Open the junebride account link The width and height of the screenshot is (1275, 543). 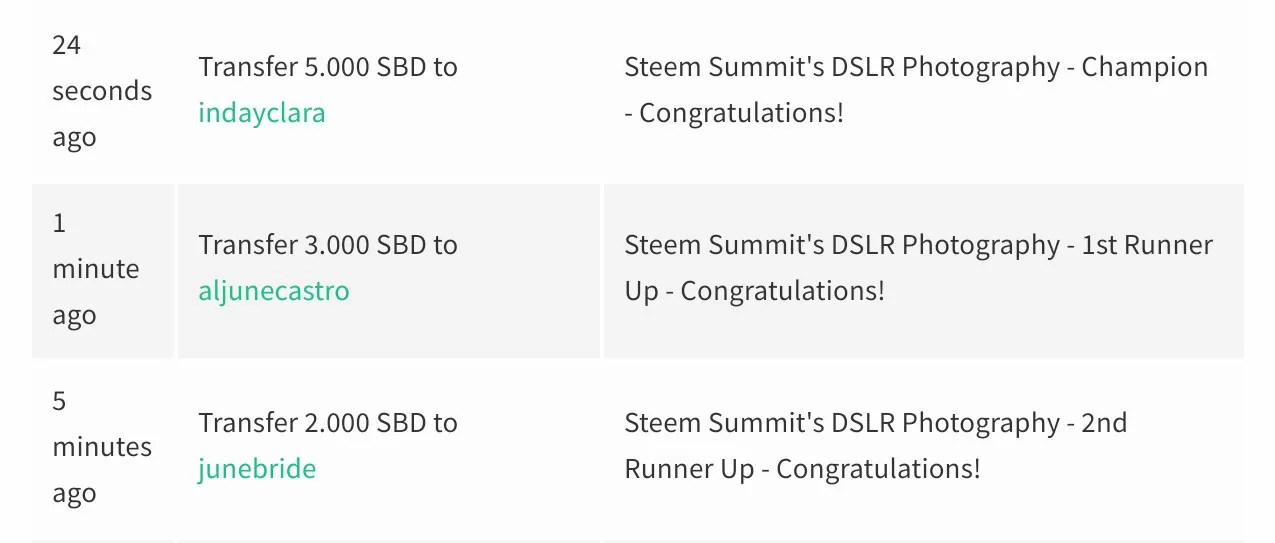257,469
